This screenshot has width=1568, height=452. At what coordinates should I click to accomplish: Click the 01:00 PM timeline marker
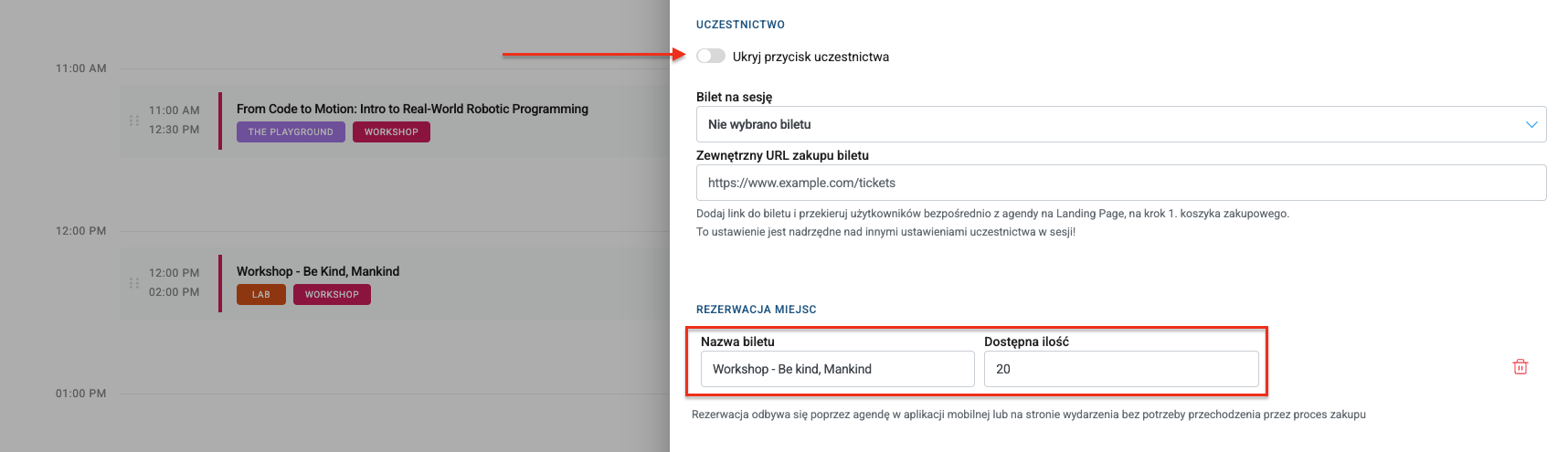(x=81, y=394)
